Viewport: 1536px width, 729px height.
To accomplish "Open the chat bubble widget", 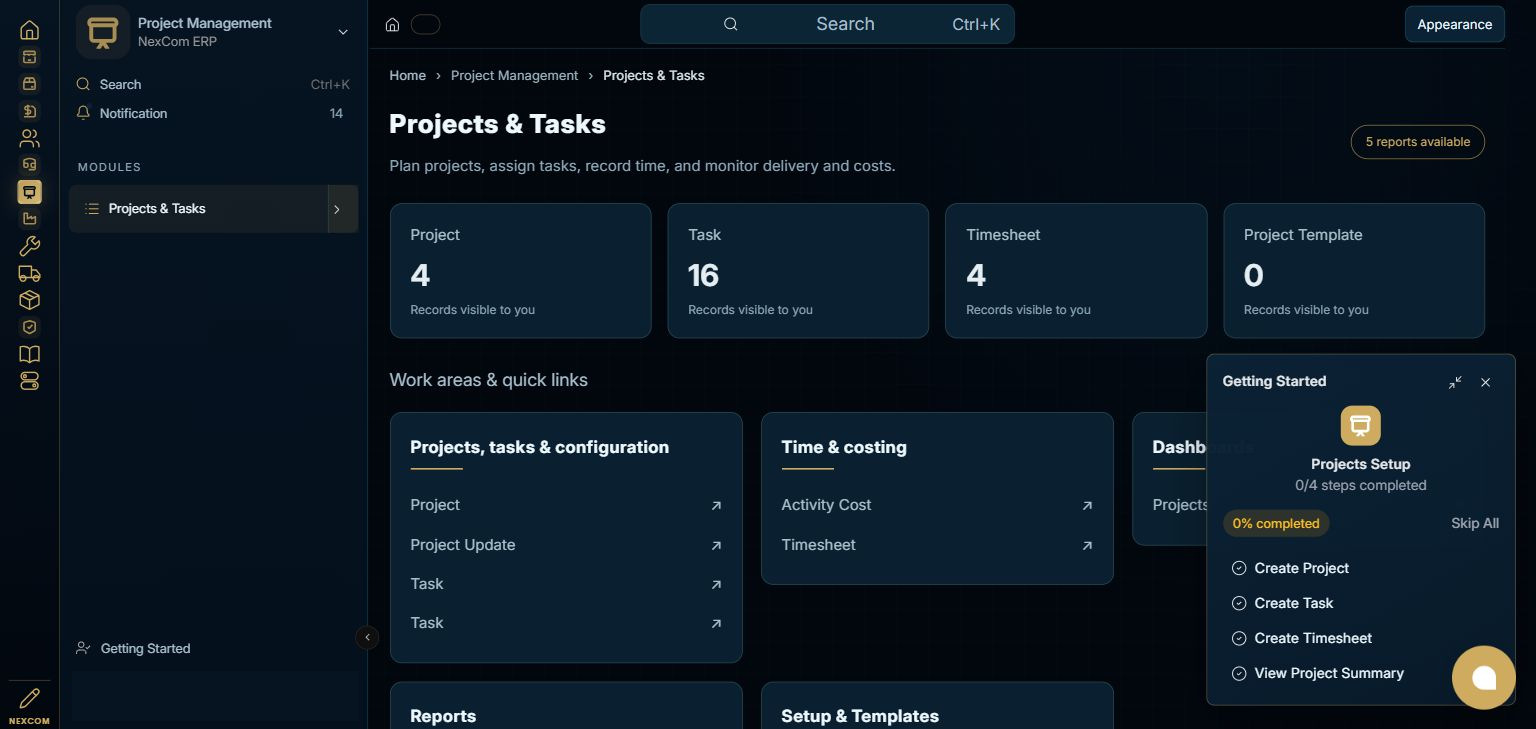I will (x=1484, y=678).
